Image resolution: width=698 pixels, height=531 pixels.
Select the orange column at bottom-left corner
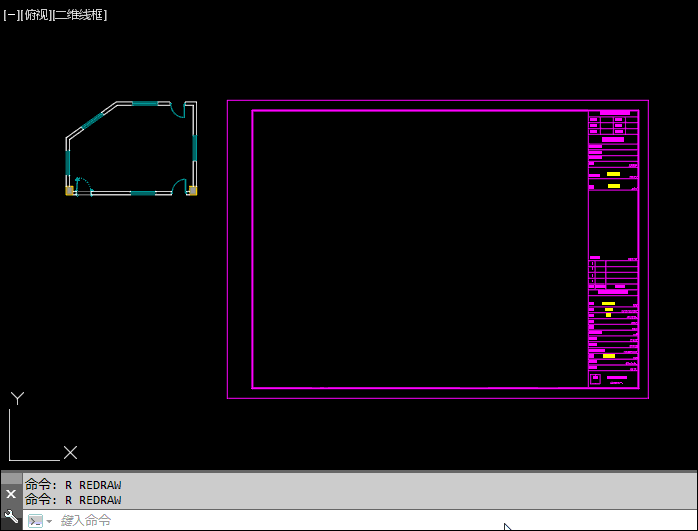[70, 189]
